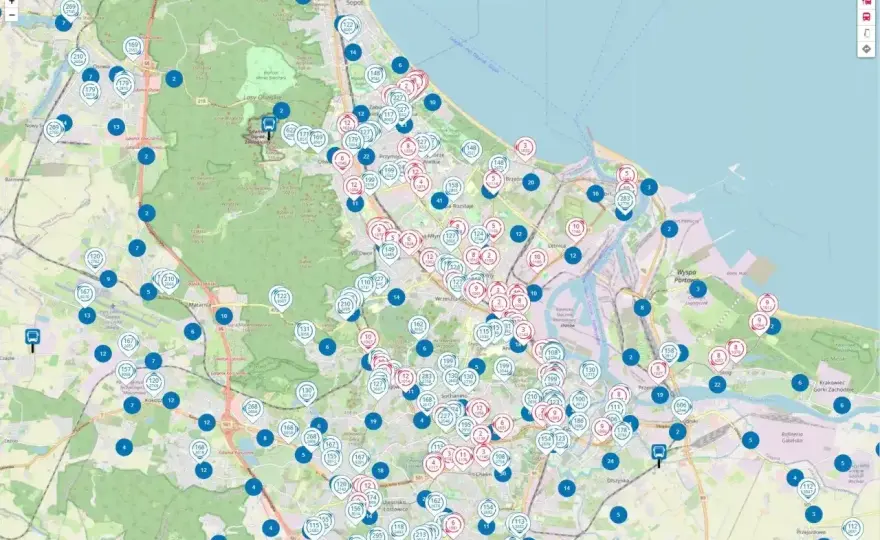The image size is (880, 540).
Task: Open the white pin numbered 100
Action: tap(580, 401)
